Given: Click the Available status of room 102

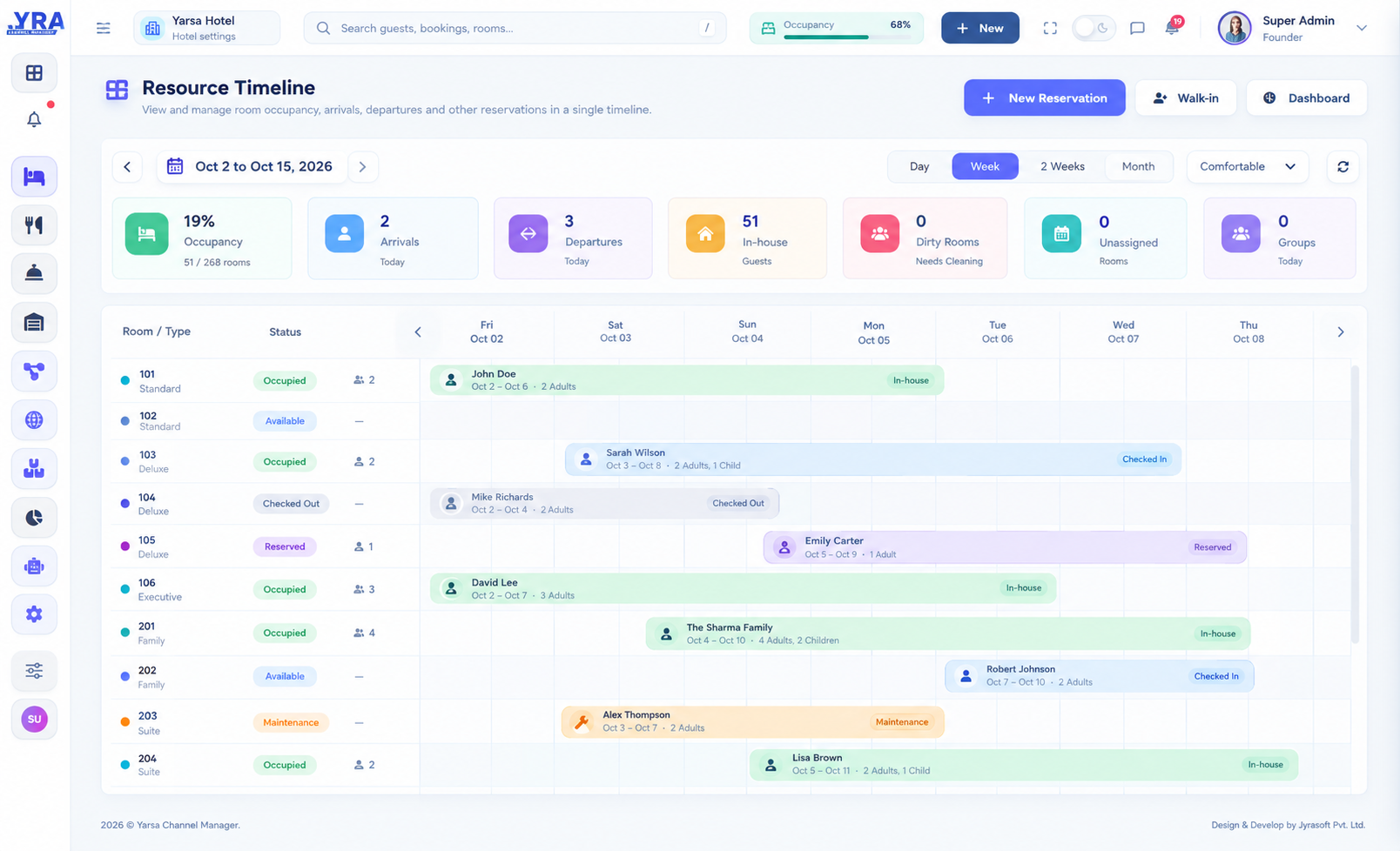Looking at the screenshot, I should pyautogui.click(x=285, y=421).
